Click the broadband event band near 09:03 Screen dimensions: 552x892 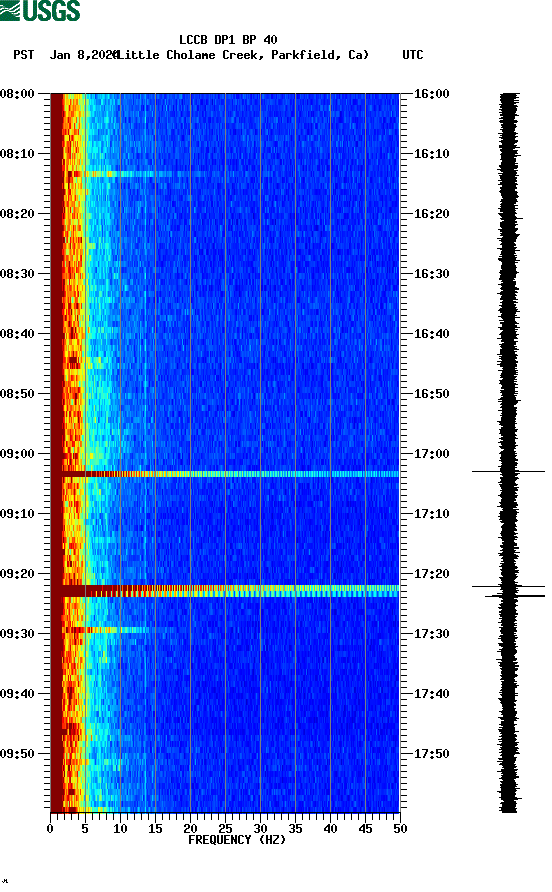[x=225, y=474]
